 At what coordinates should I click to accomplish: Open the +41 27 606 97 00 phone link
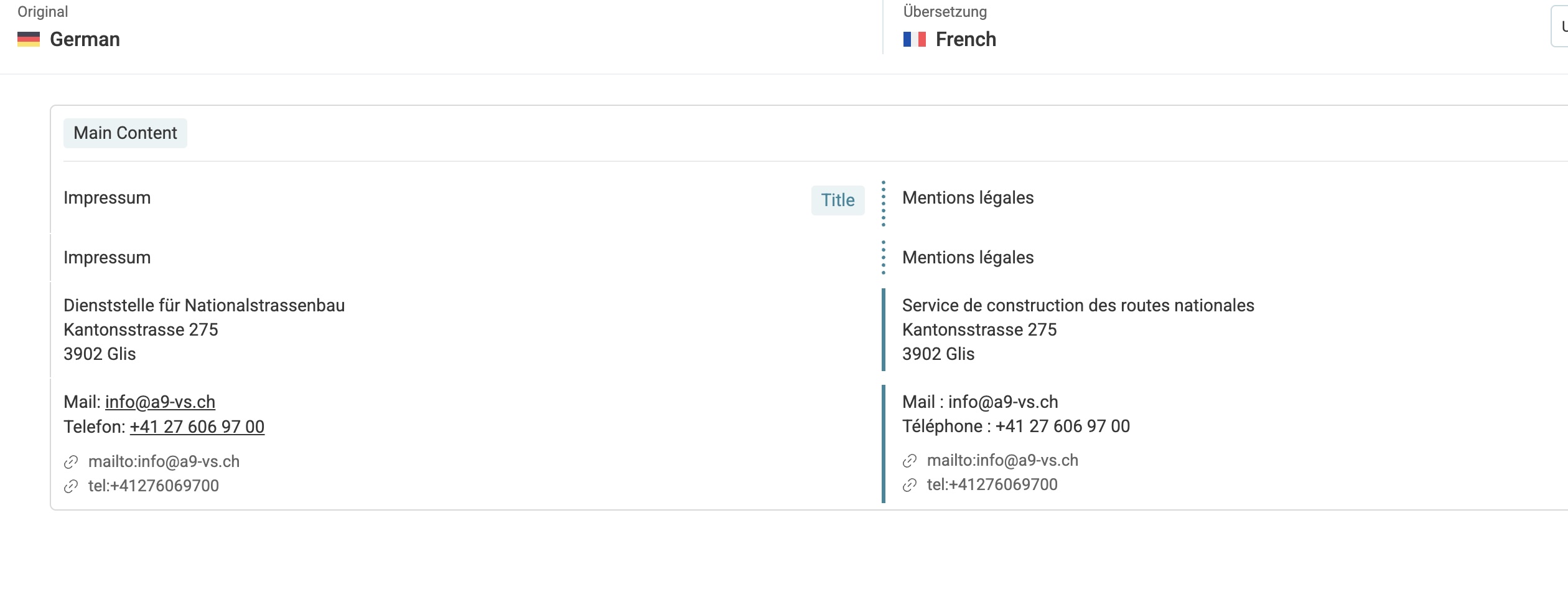tap(197, 427)
